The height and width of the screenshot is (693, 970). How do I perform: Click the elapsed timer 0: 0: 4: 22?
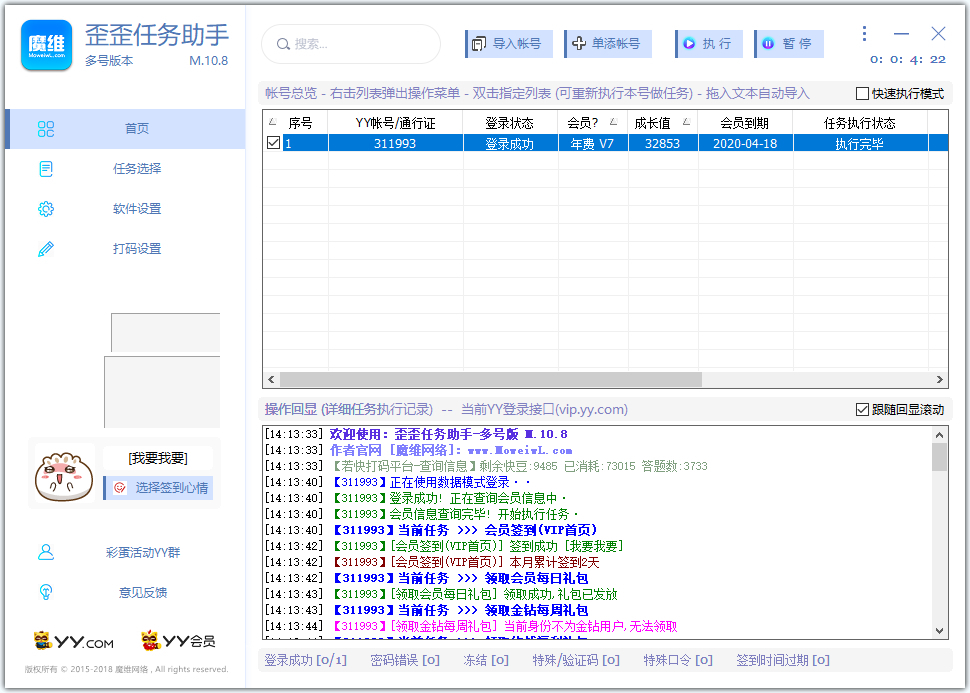(x=908, y=59)
